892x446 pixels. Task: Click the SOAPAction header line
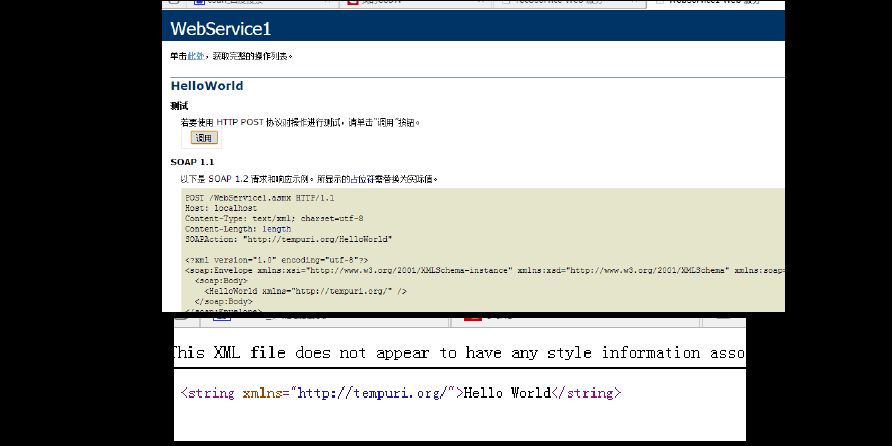[x=288, y=239]
